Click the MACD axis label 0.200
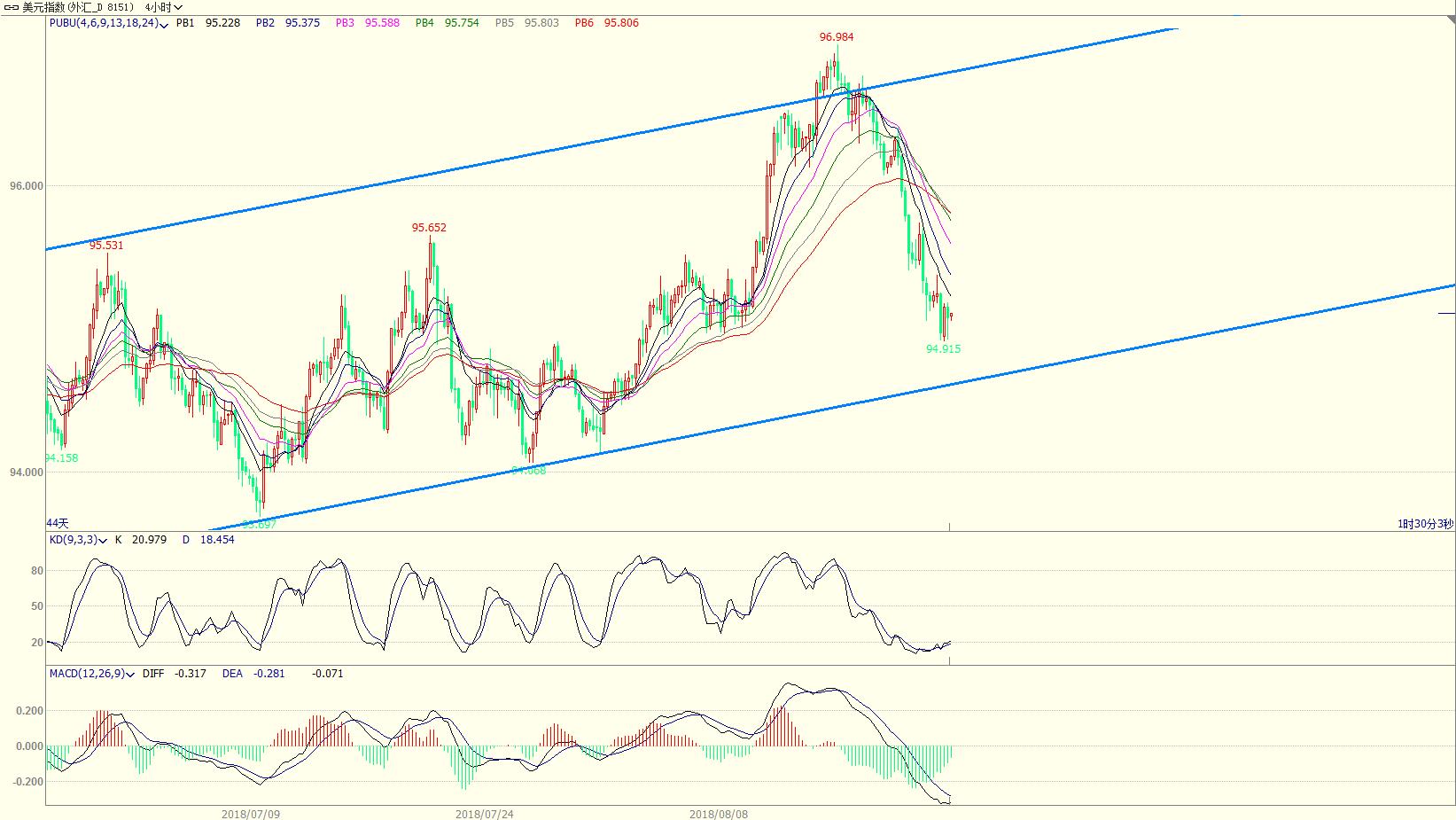The height and width of the screenshot is (820, 1456). pos(30,711)
